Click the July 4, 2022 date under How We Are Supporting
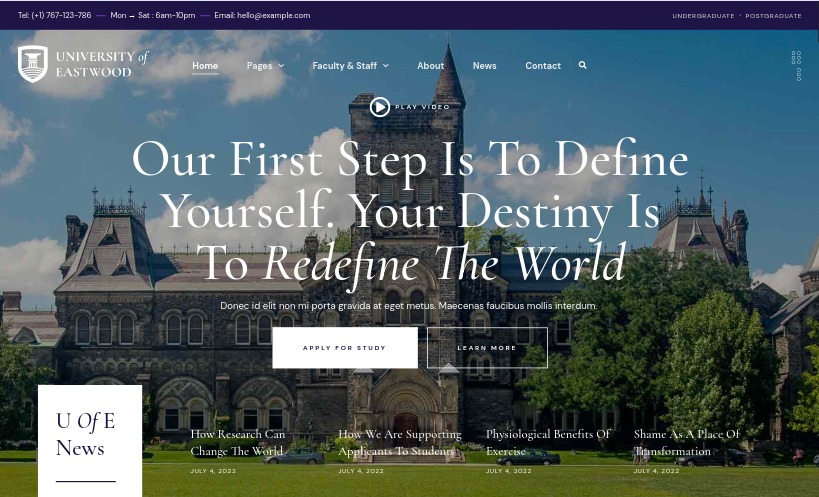 361,471
